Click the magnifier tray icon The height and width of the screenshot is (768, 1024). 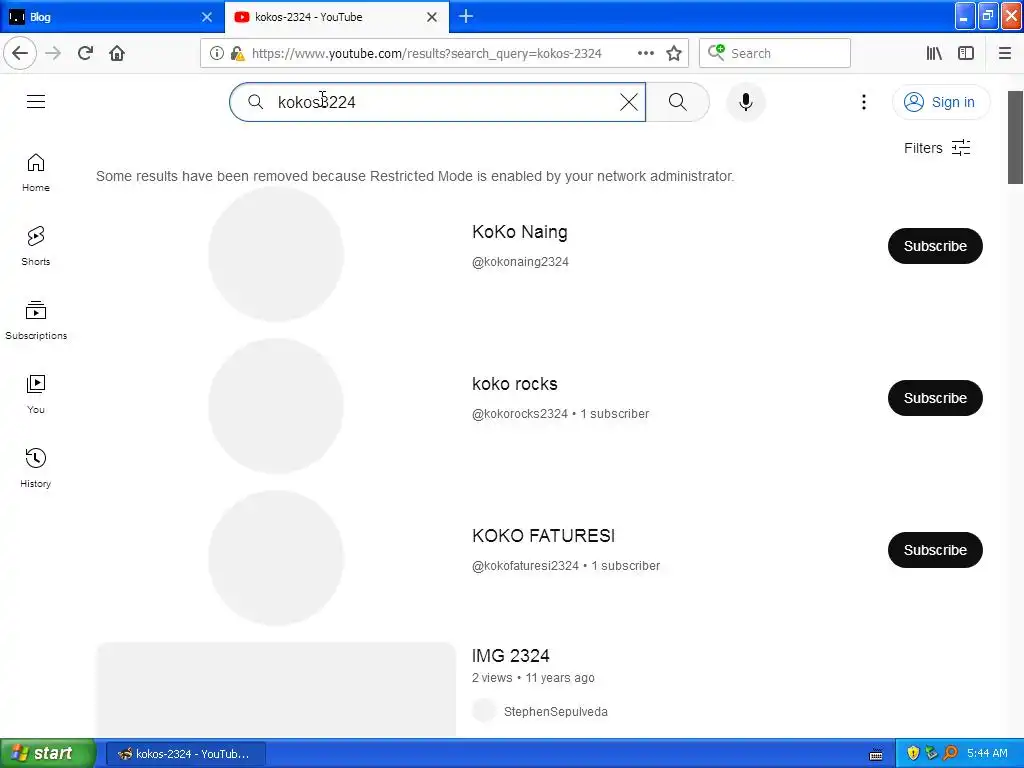pyautogui.click(x=951, y=754)
